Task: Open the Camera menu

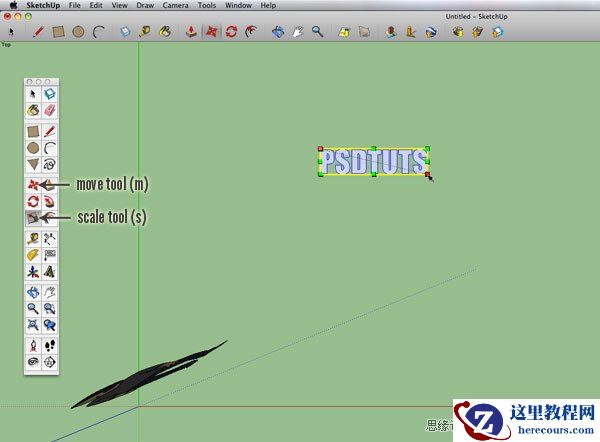Action: coord(176,5)
